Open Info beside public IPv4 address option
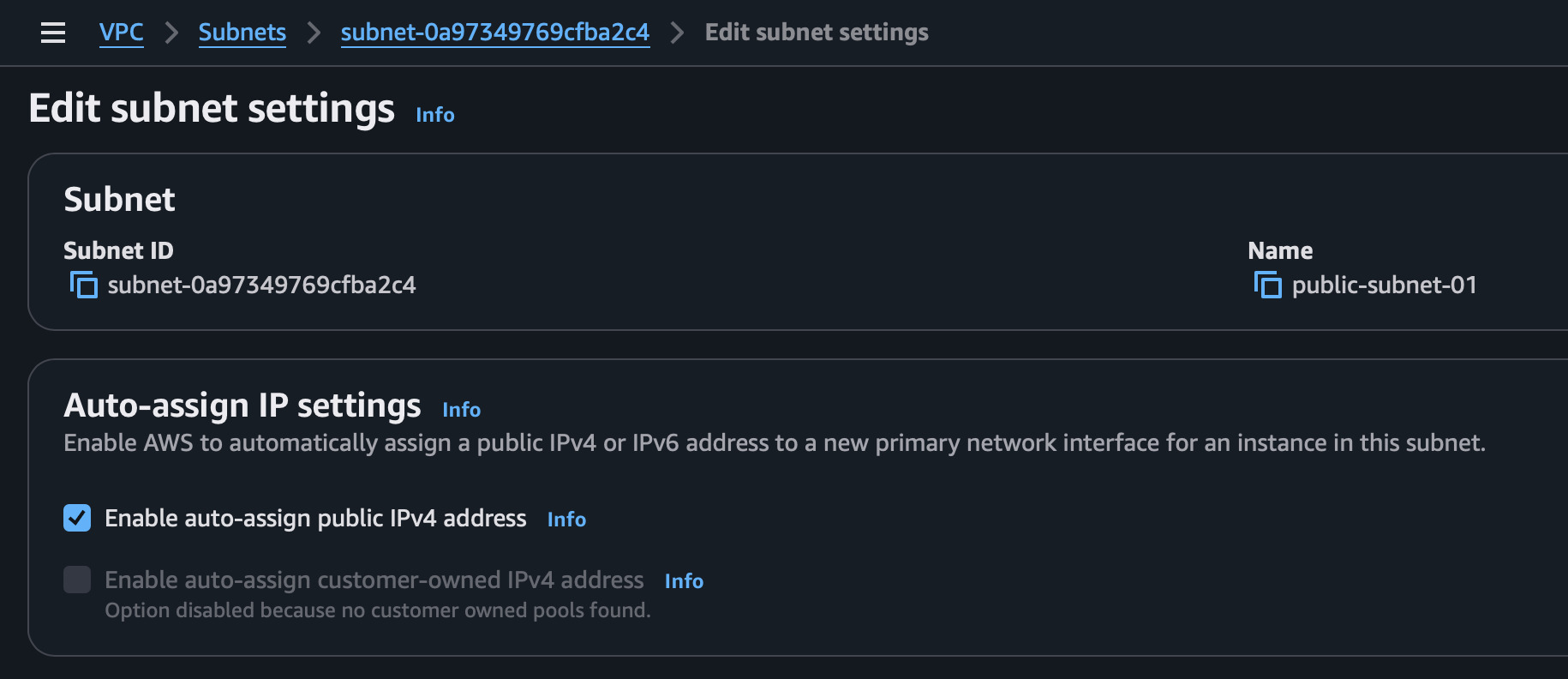This screenshot has width=1568, height=679. pyautogui.click(x=566, y=520)
